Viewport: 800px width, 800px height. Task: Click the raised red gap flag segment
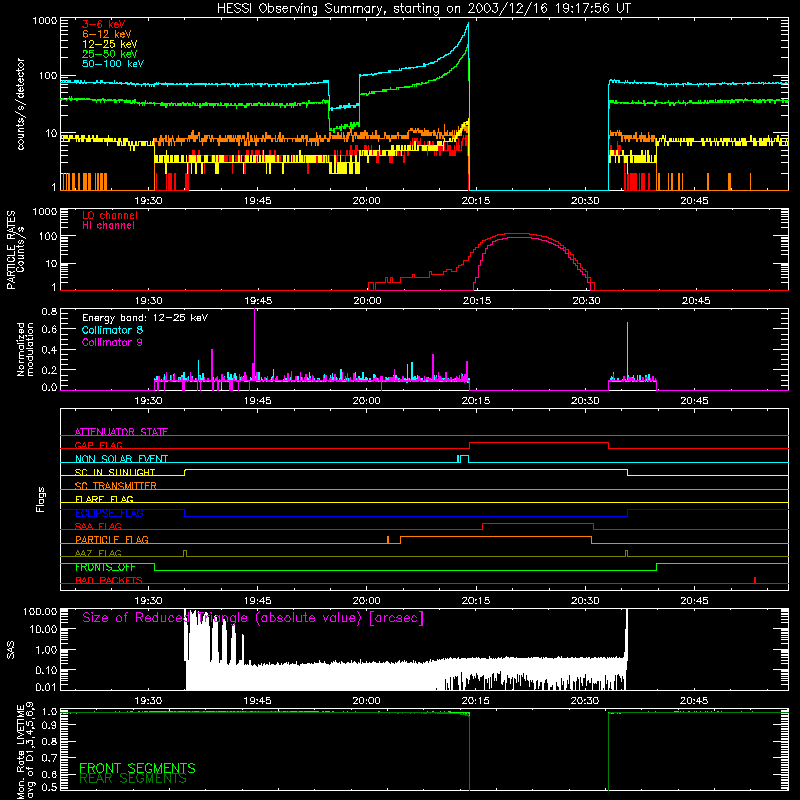(539, 443)
